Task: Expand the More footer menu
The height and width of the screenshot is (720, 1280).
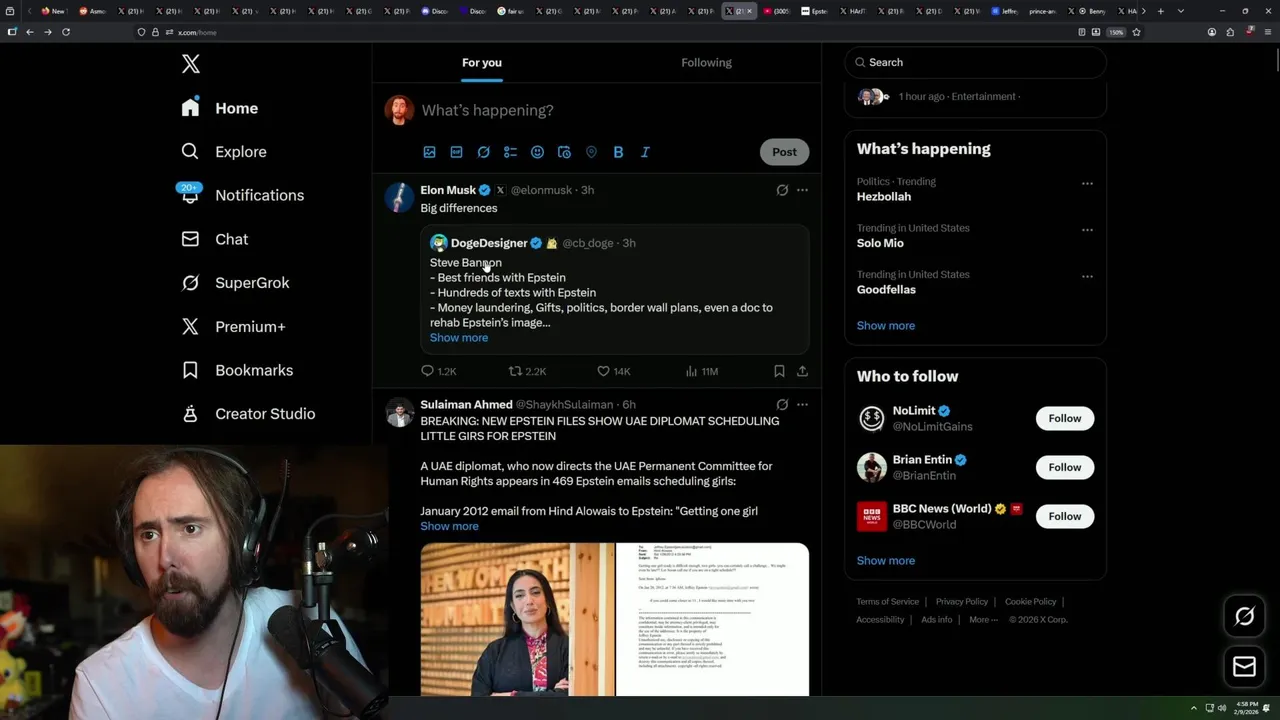Action: click(x=983, y=620)
